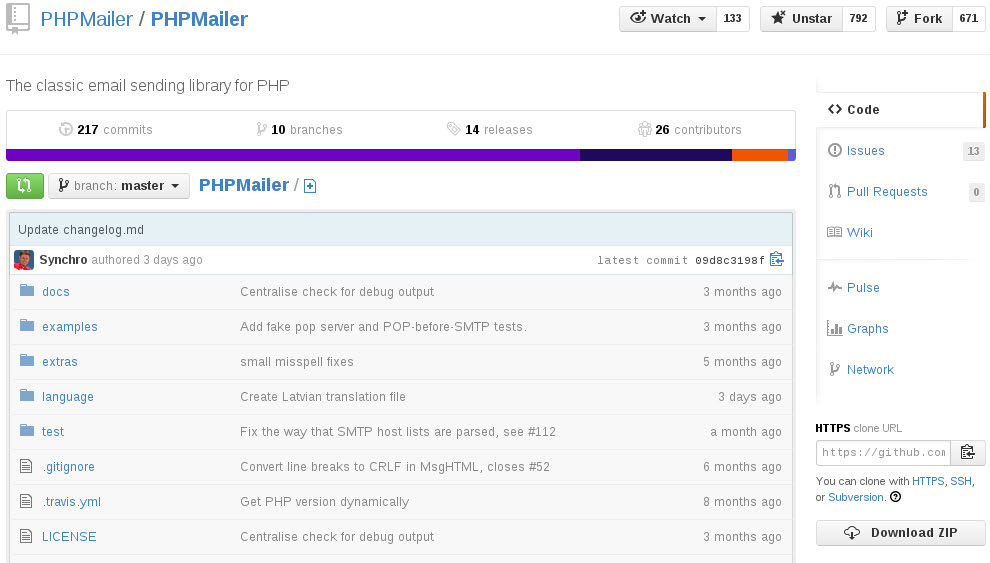Open the Network tab
This screenshot has height=563, width=990.
click(870, 369)
